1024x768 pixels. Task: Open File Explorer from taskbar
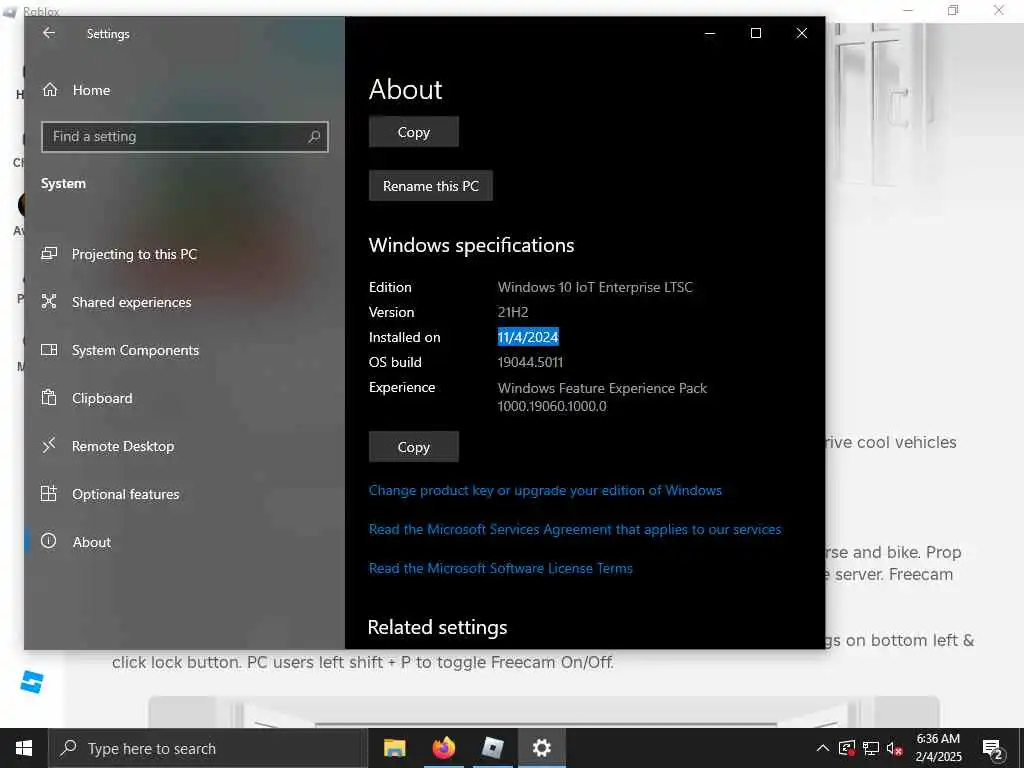click(394, 748)
